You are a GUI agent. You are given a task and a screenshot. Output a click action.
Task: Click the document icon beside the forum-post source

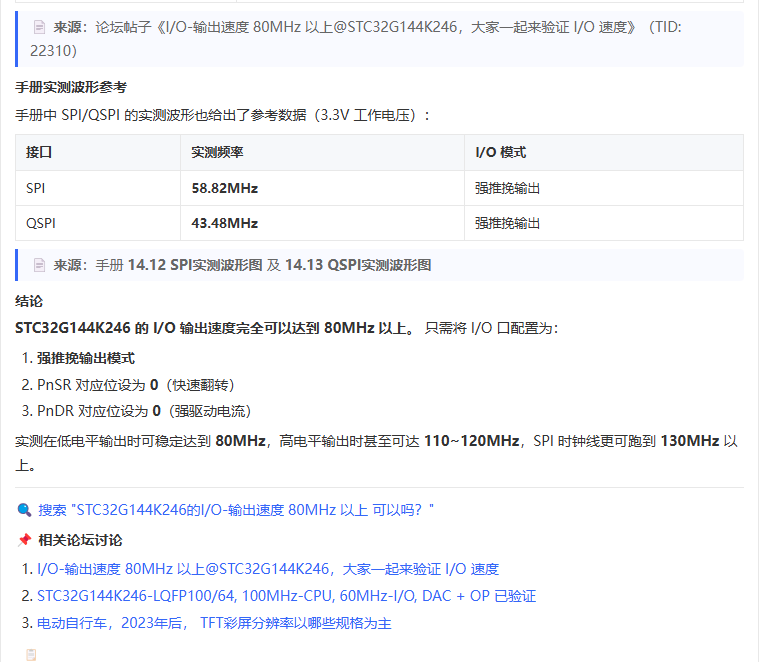(x=40, y=27)
